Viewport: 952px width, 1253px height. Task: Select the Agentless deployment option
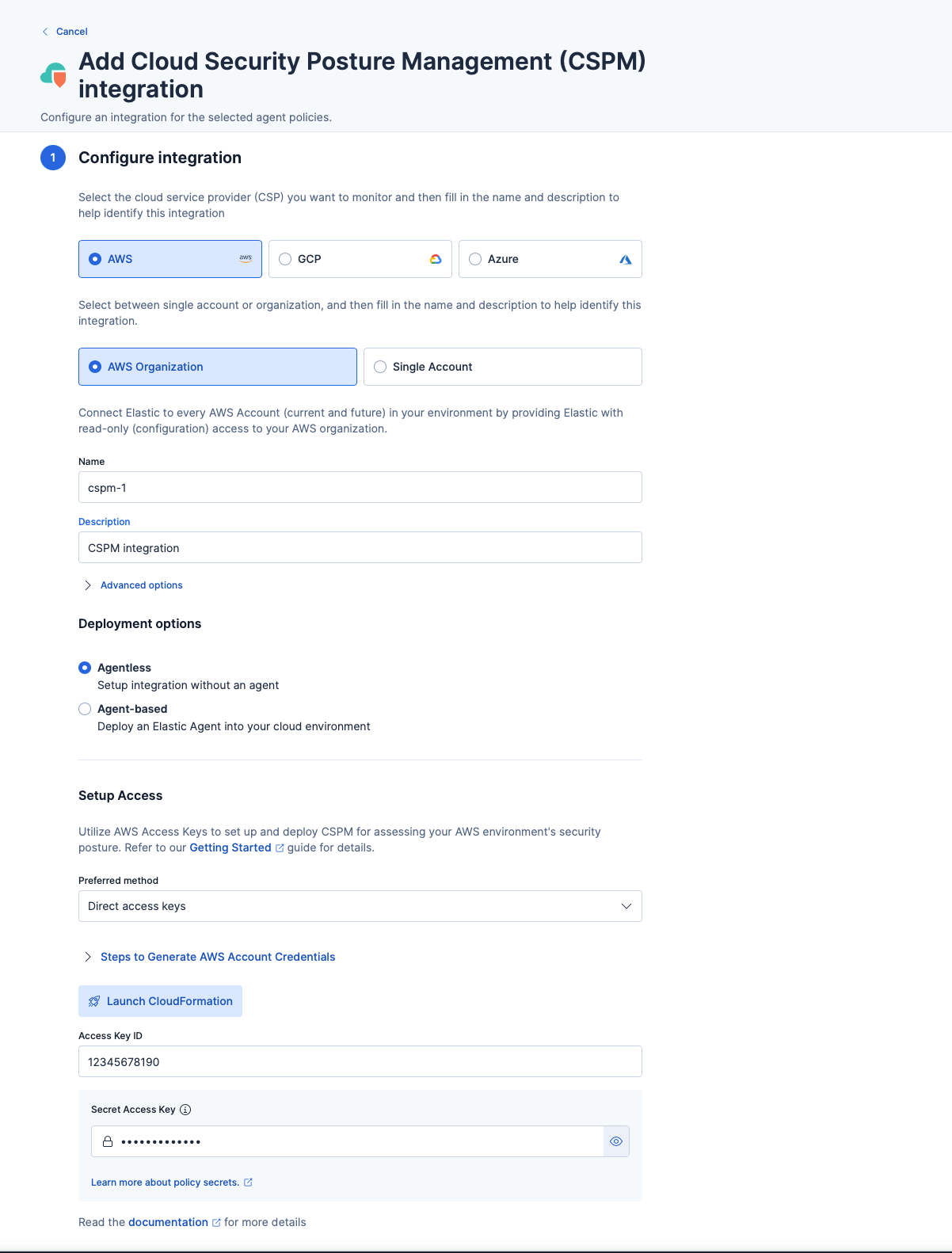(85, 668)
